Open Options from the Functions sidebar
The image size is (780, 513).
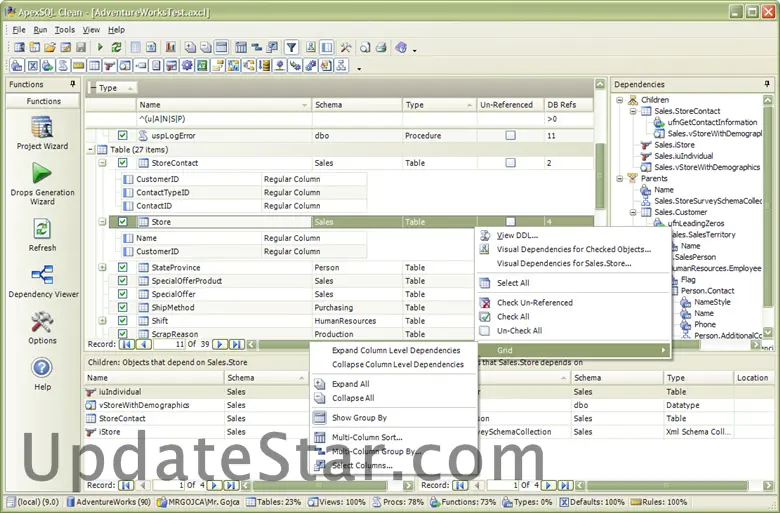click(x=42, y=328)
